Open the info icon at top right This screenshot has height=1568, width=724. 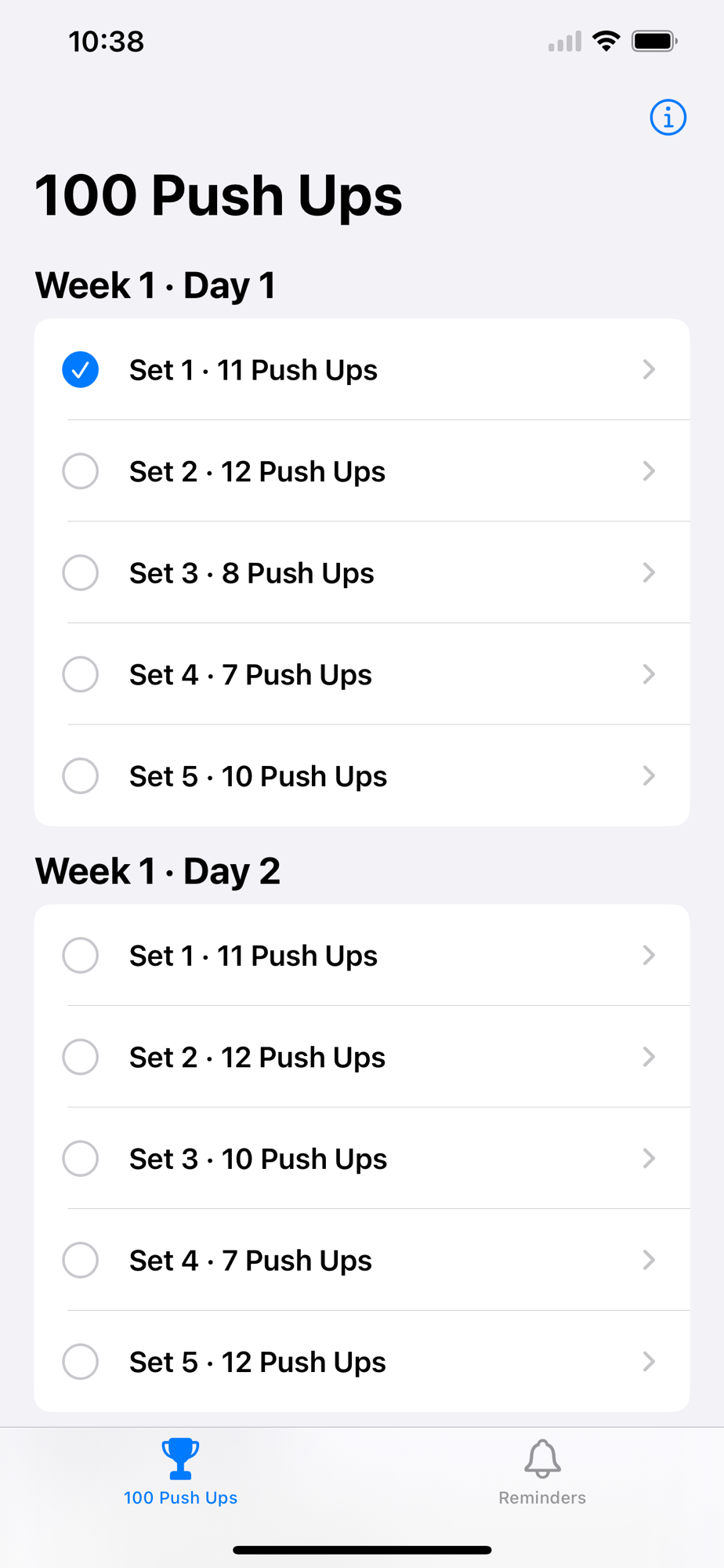[668, 118]
